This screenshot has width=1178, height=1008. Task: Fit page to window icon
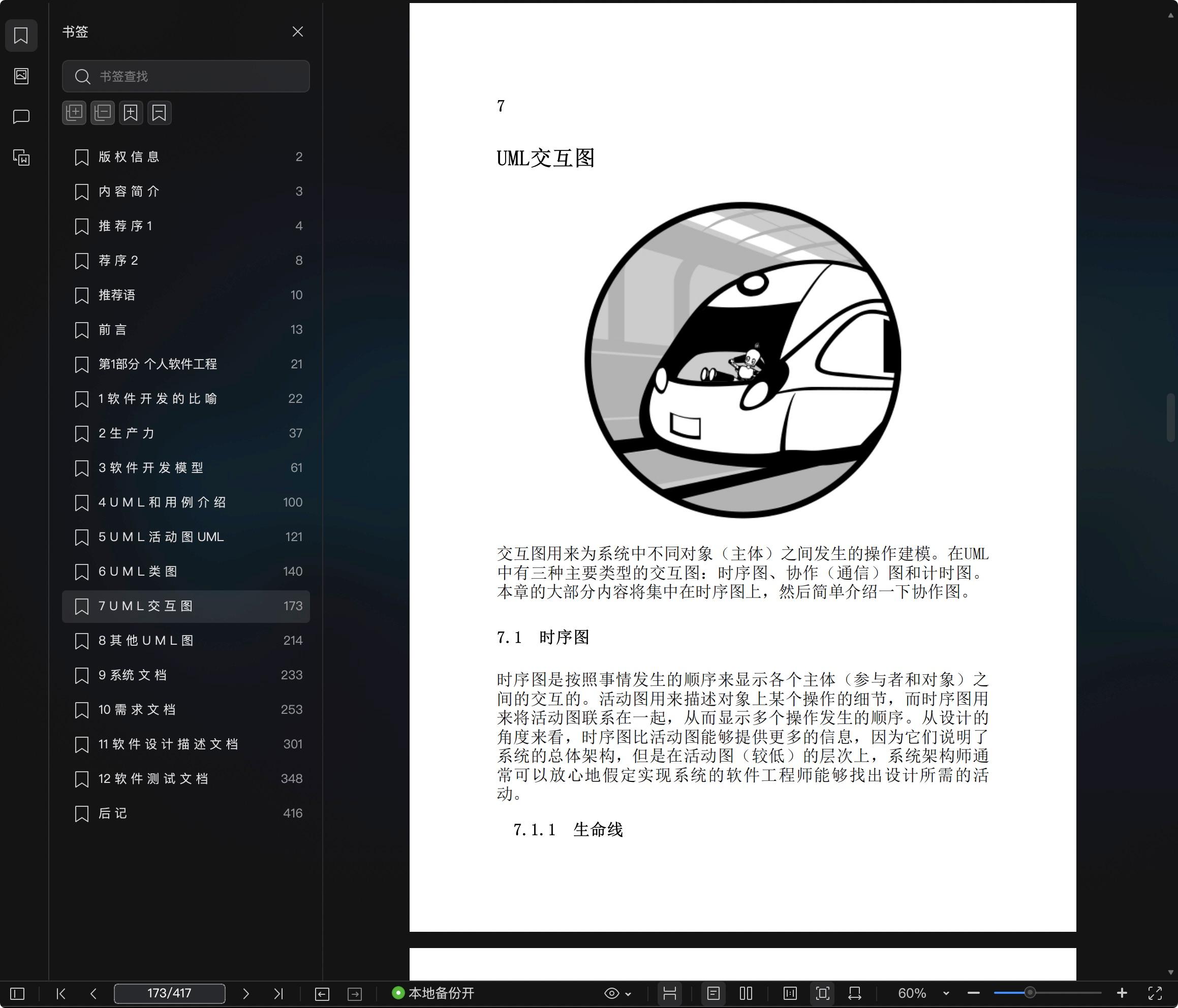823,993
